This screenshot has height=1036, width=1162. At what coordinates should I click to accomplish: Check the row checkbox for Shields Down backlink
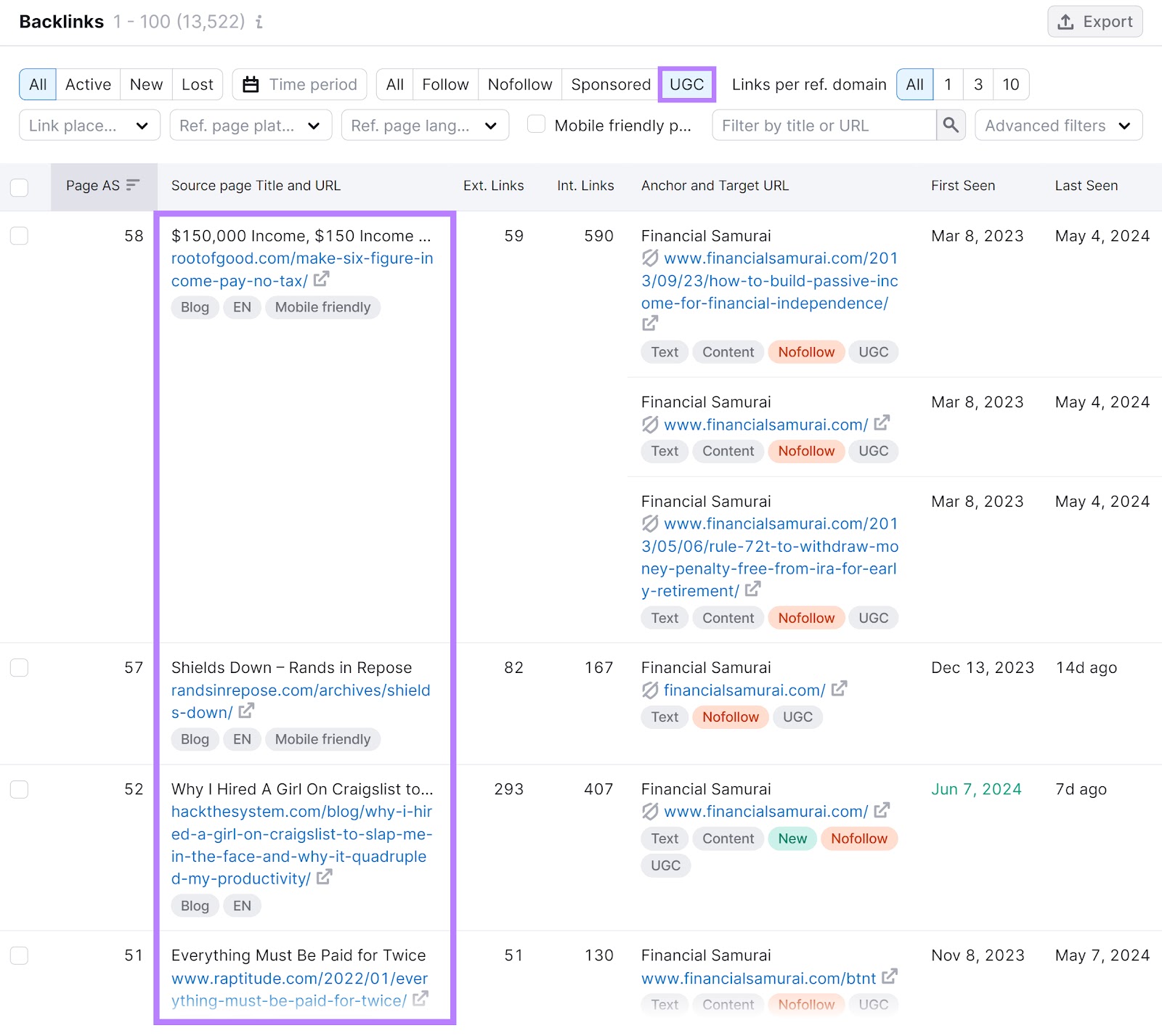tap(20, 667)
